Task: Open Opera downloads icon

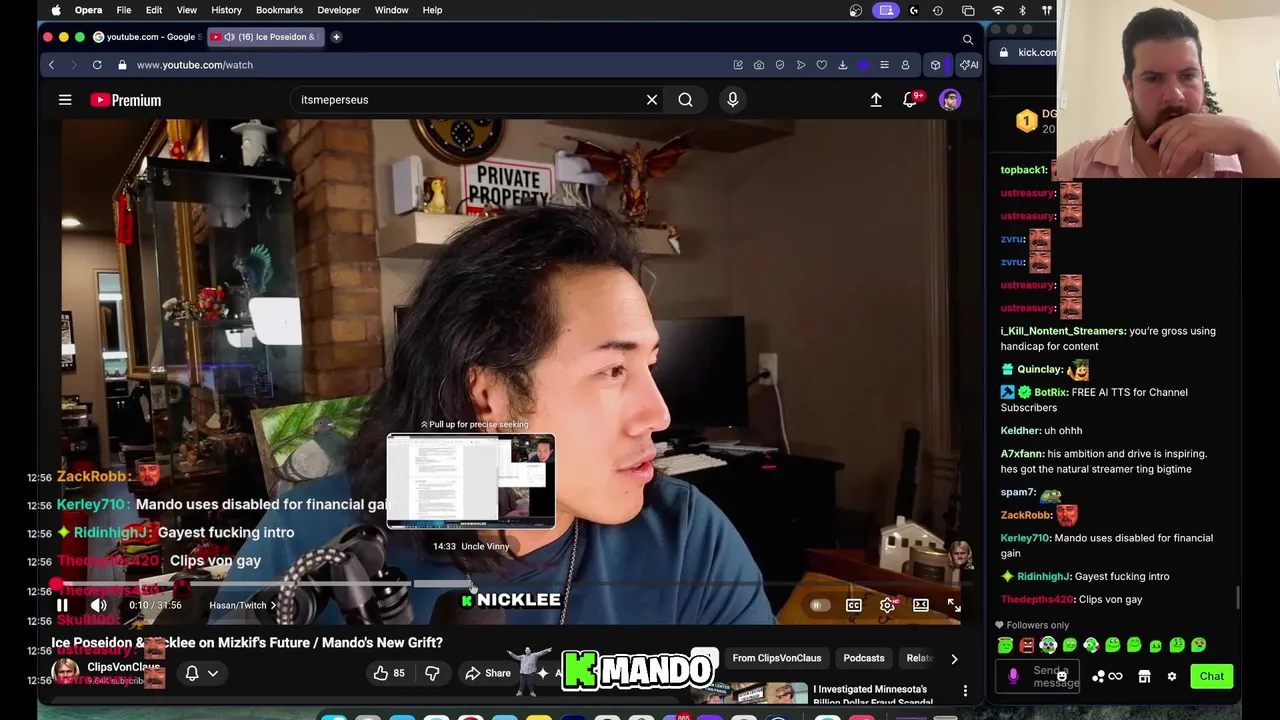Action: (x=843, y=65)
